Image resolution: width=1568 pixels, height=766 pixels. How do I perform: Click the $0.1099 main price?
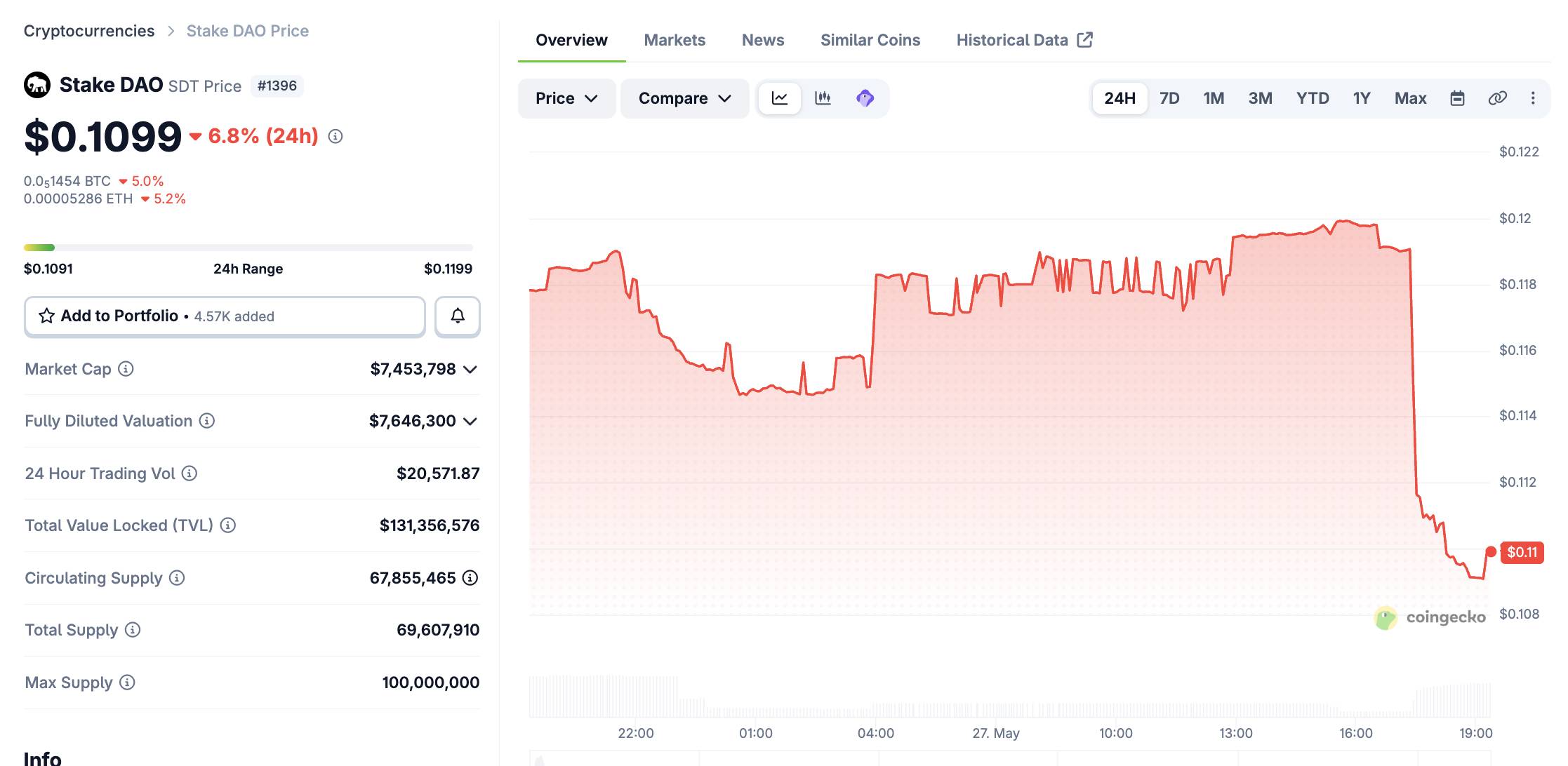pos(103,136)
